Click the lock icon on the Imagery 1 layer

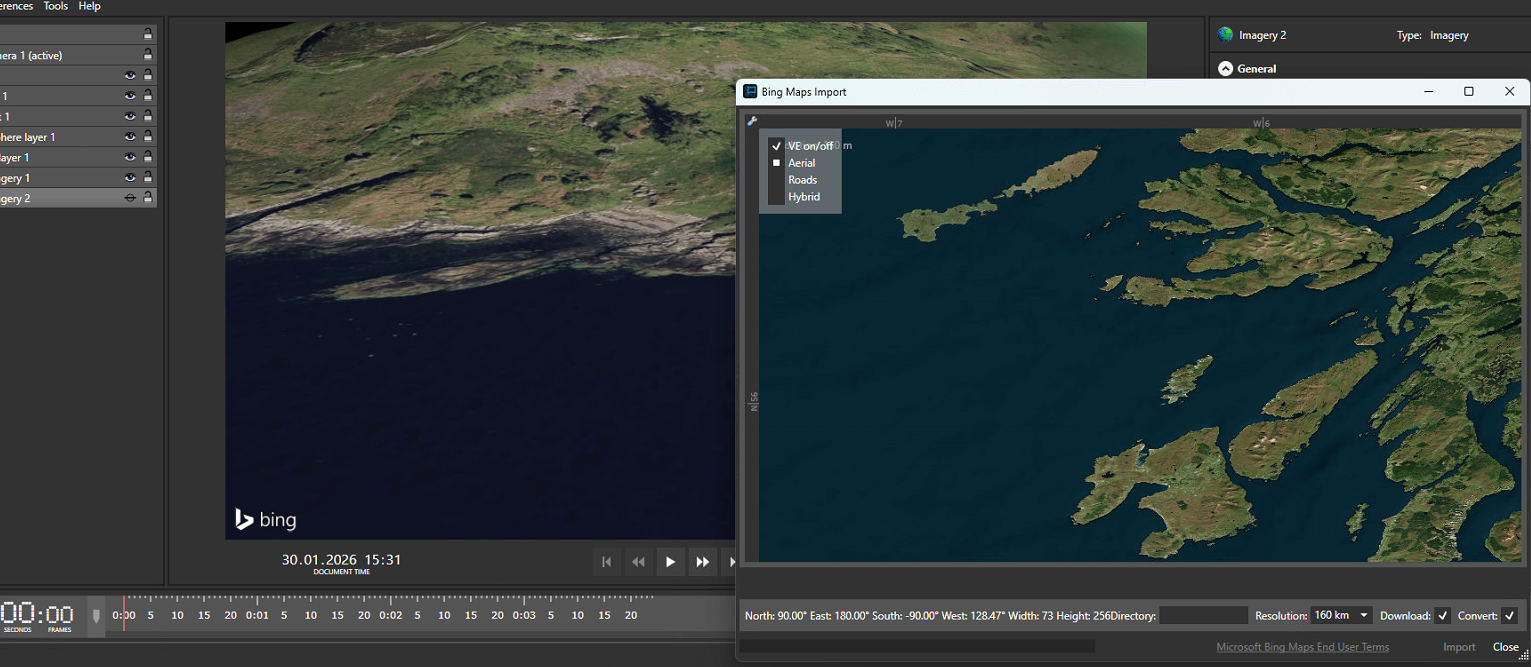coord(148,178)
